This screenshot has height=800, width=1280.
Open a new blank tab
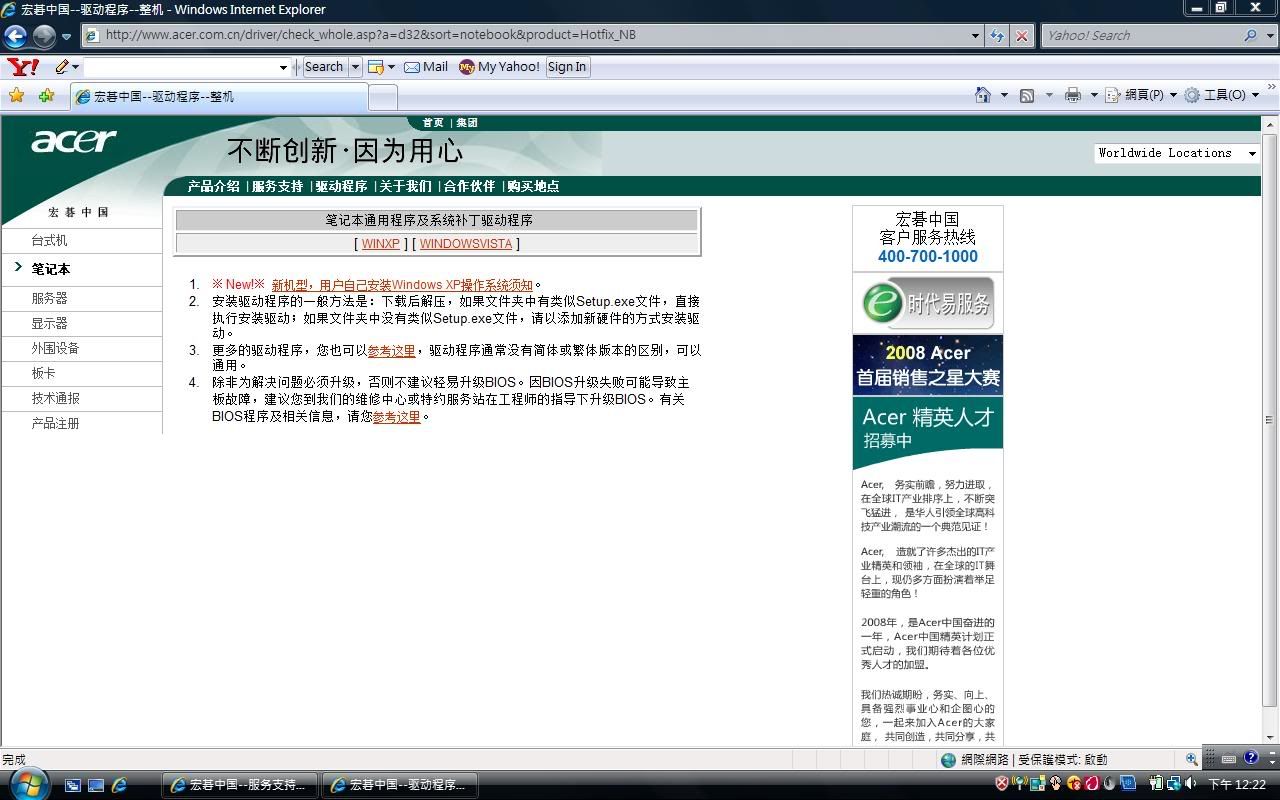point(383,97)
